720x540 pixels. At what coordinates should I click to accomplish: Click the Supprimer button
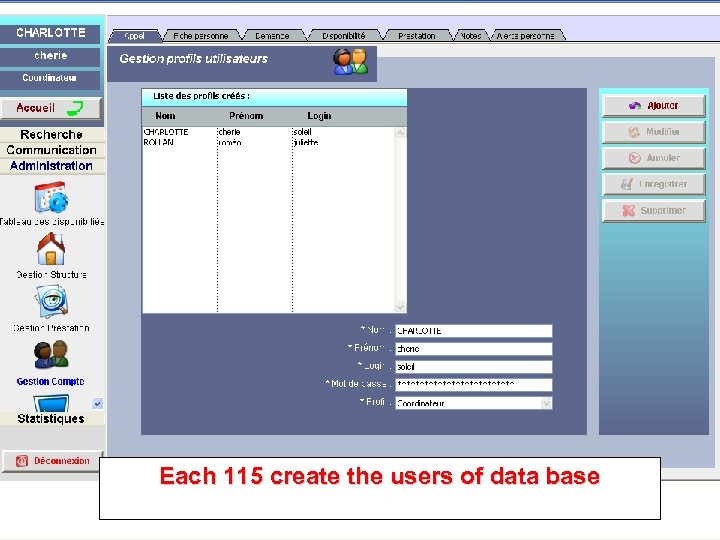[x=654, y=211]
